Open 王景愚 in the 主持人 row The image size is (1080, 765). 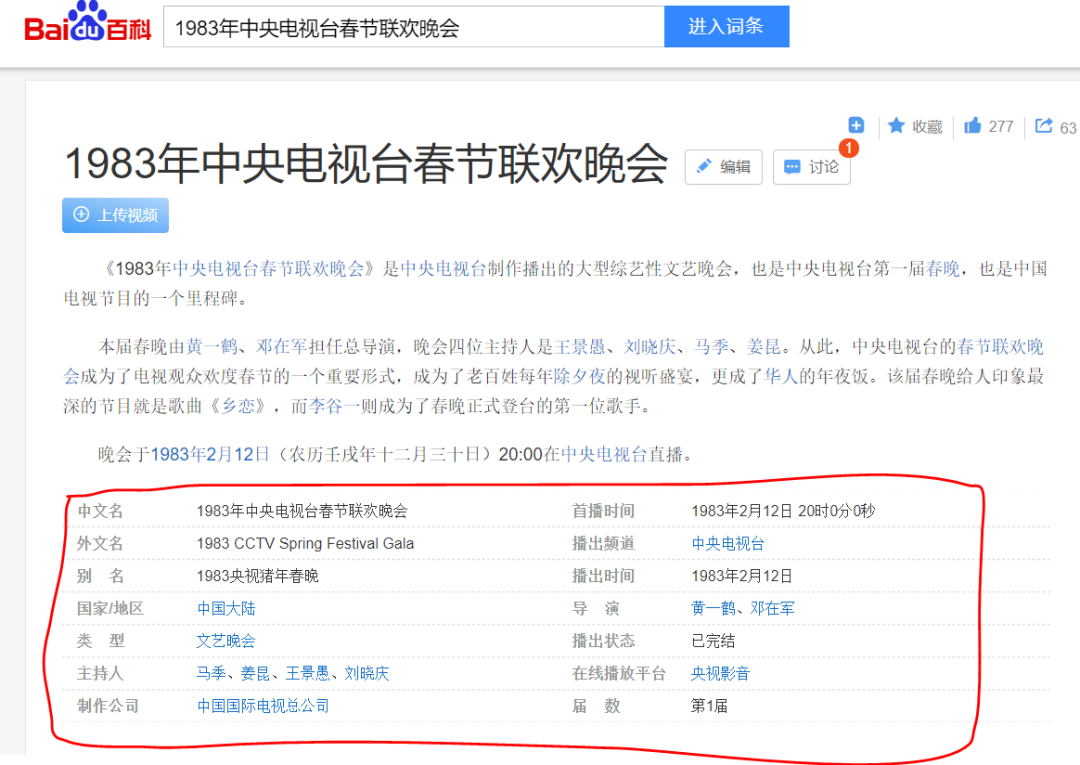point(307,673)
